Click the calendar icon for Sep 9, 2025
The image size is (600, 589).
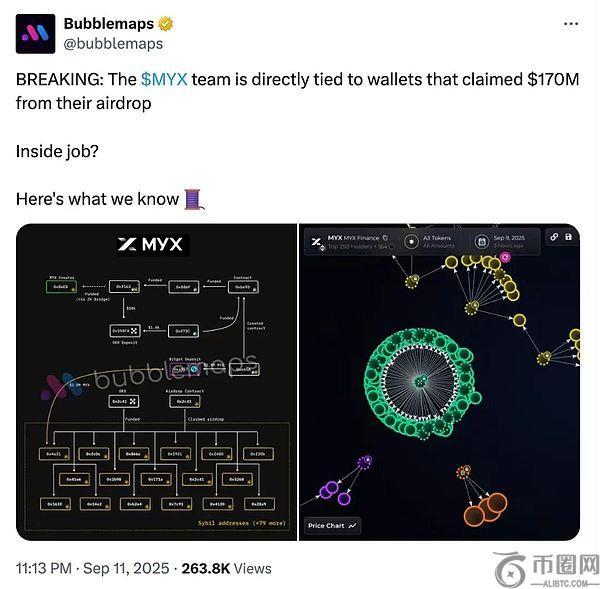pyautogui.click(x=482, y=241)
